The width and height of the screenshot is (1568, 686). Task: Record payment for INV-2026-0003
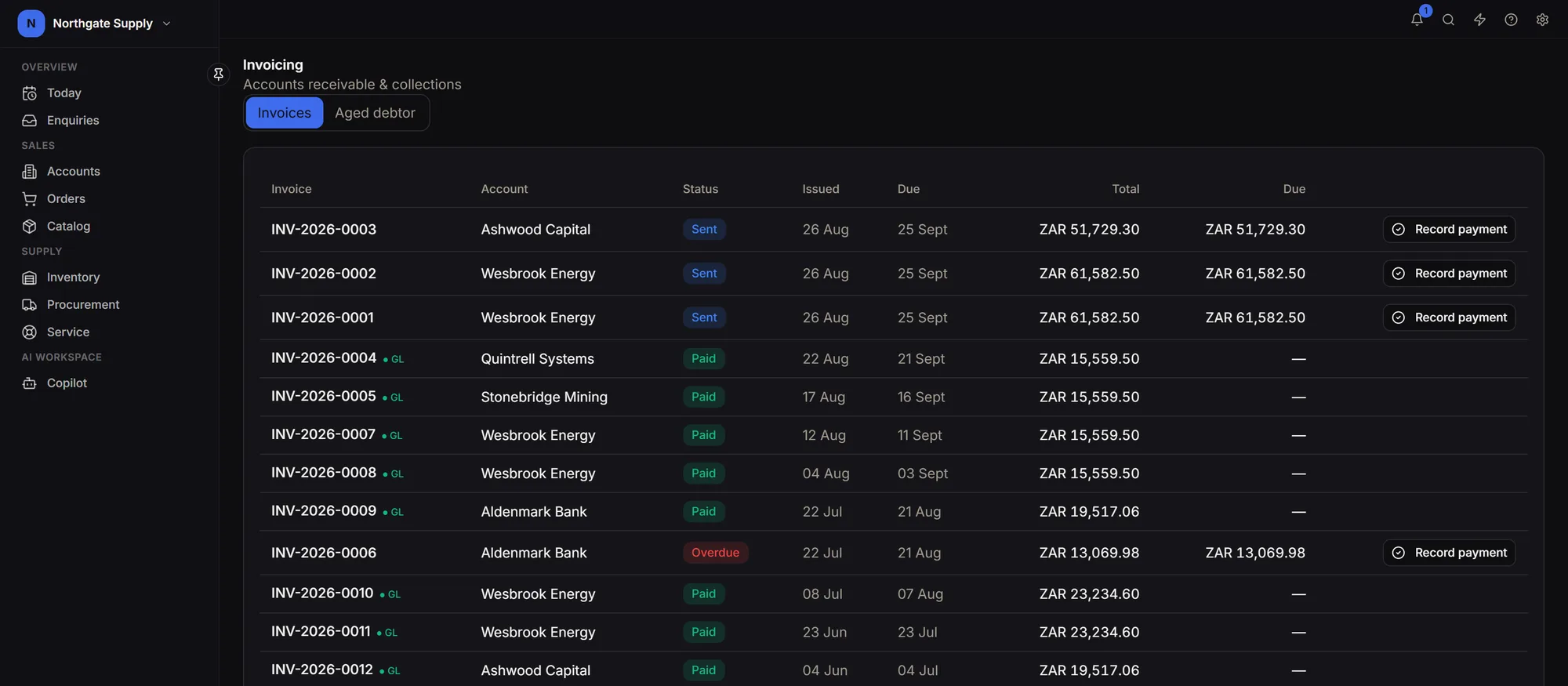point(1449,230)
